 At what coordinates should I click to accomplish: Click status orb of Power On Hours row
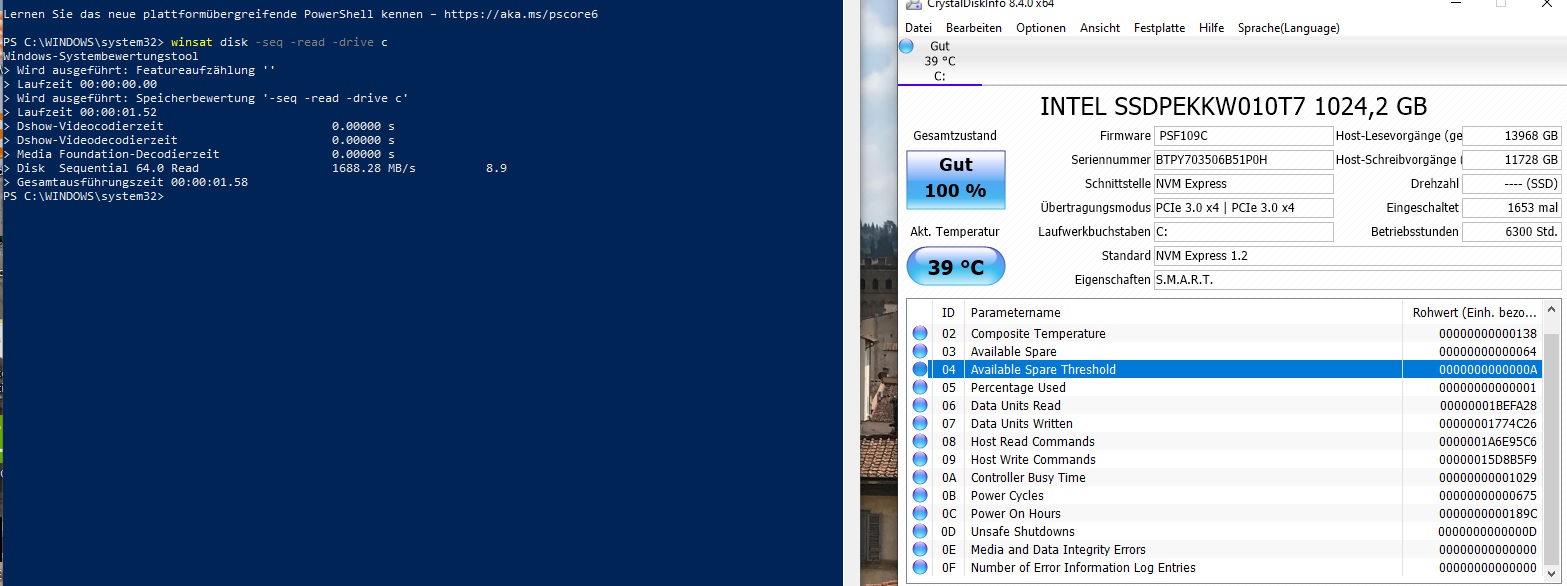[x=920, y=514]
